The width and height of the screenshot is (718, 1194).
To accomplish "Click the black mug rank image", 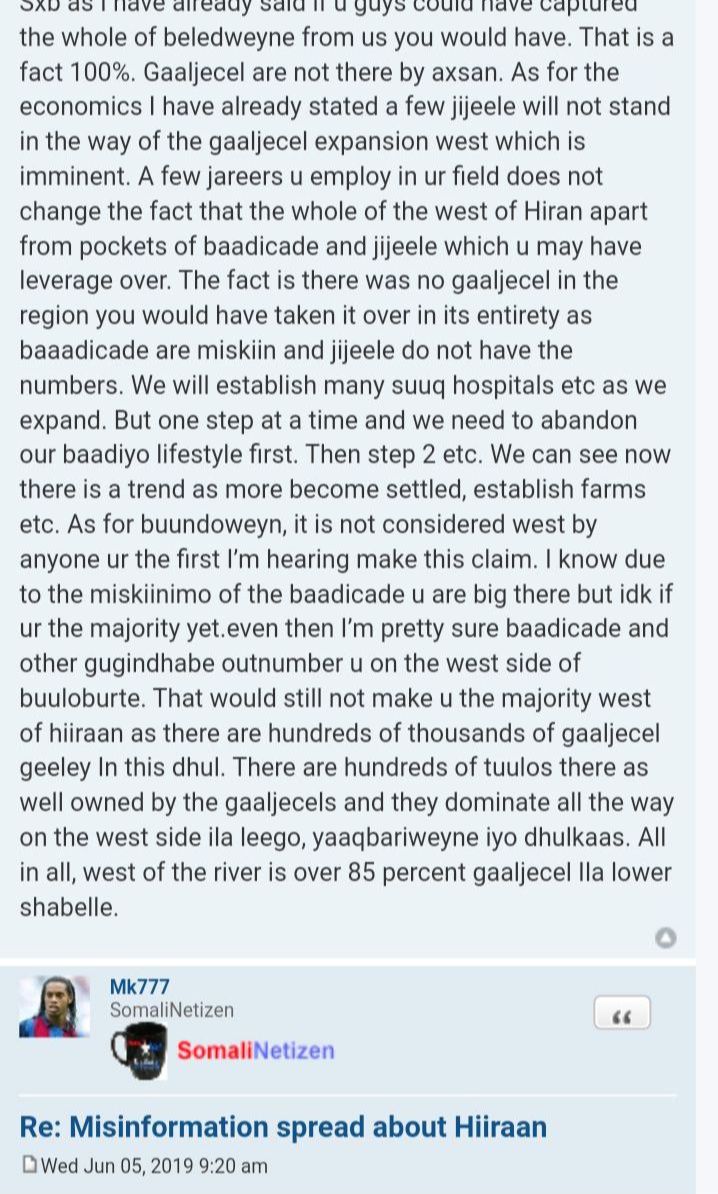I will tap(139, 1052).
